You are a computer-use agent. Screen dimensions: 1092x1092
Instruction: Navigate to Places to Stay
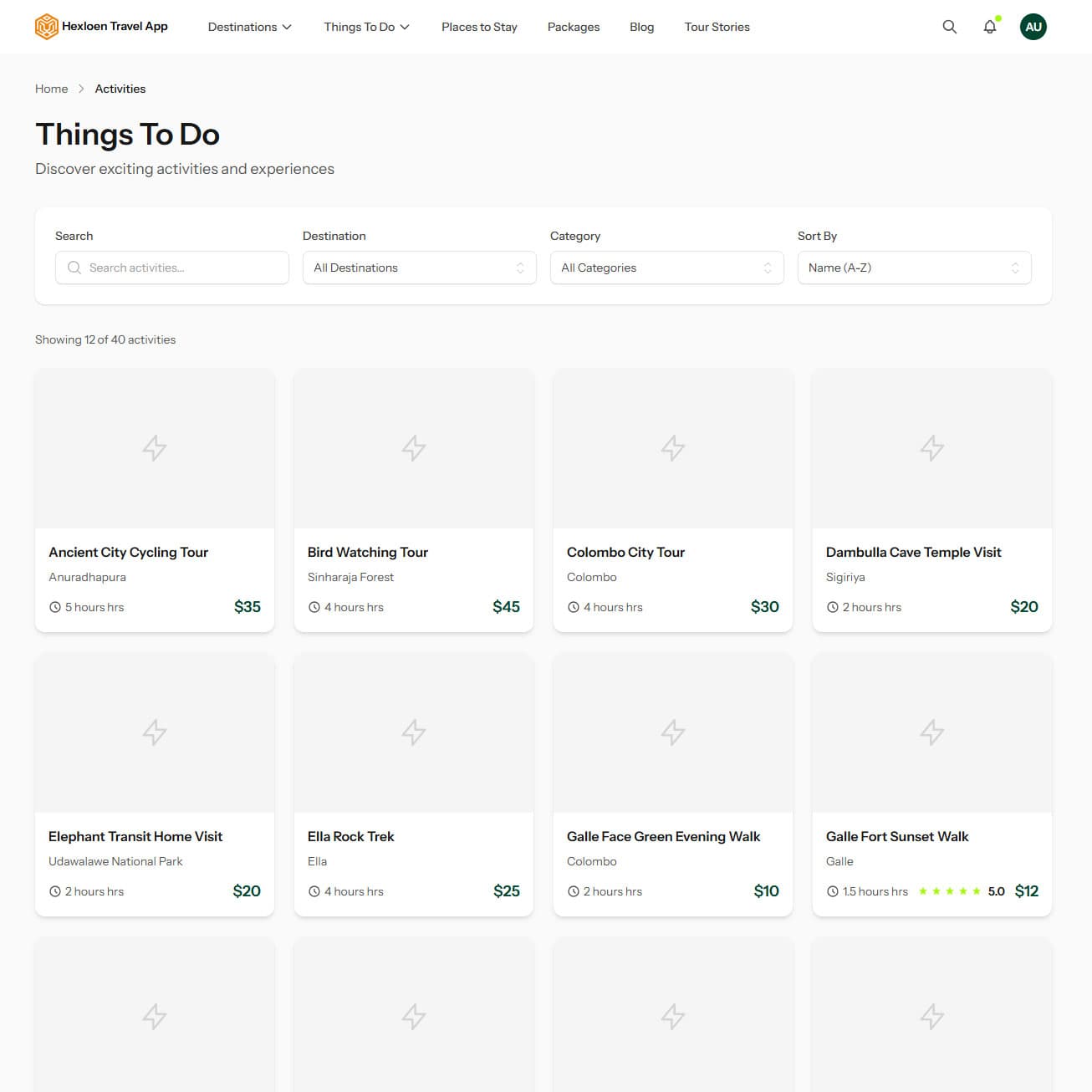[479, 26]
